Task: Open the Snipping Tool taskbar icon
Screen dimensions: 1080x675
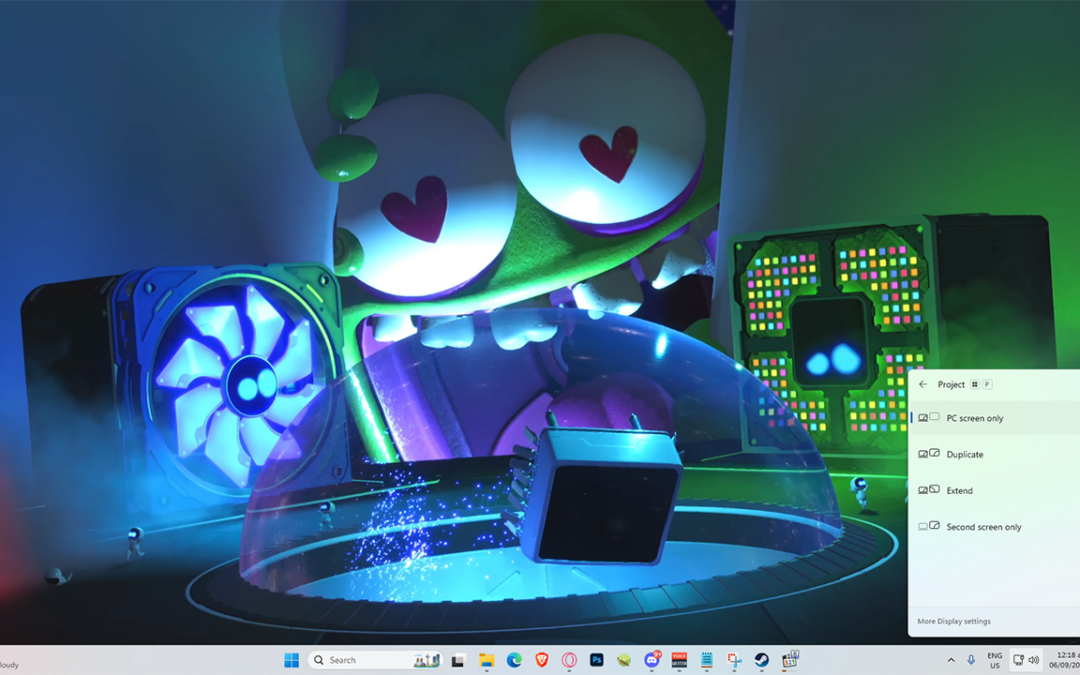Action: click(734, 660)
